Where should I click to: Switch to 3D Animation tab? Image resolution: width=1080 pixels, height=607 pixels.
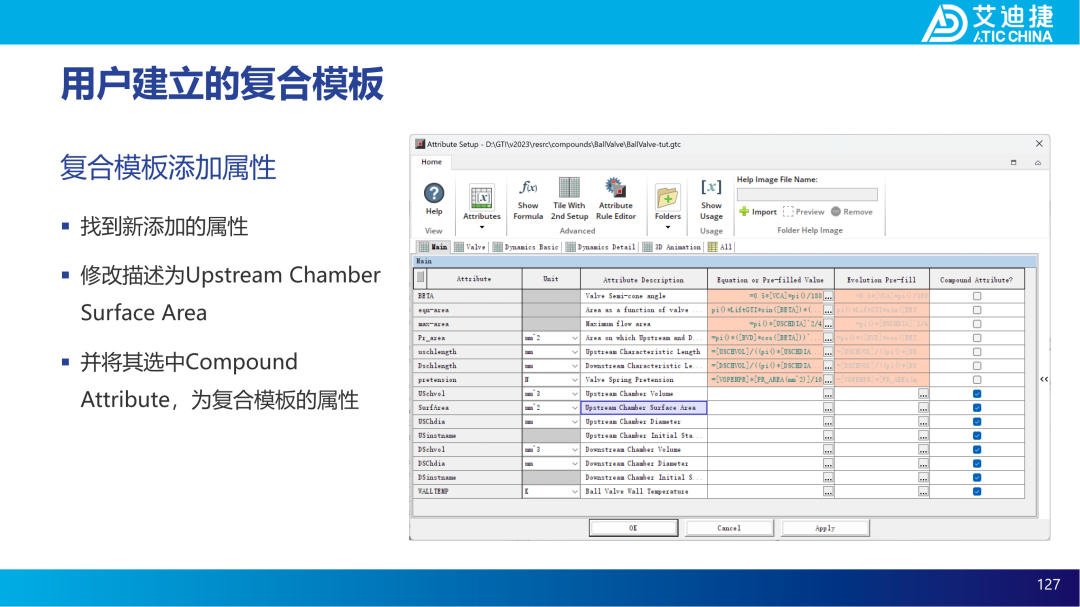[x=672, y=247]
